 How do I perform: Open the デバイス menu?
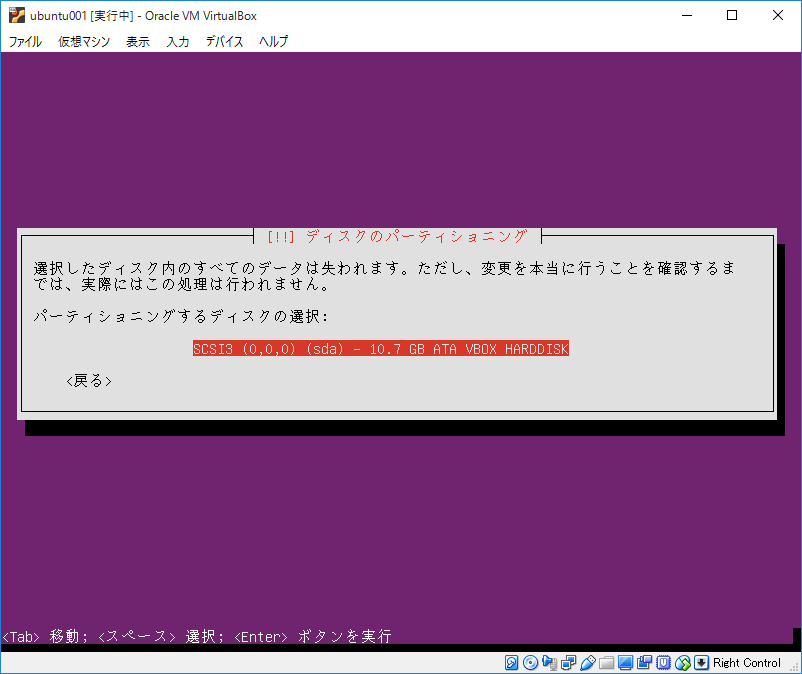[x=224, y=42]
